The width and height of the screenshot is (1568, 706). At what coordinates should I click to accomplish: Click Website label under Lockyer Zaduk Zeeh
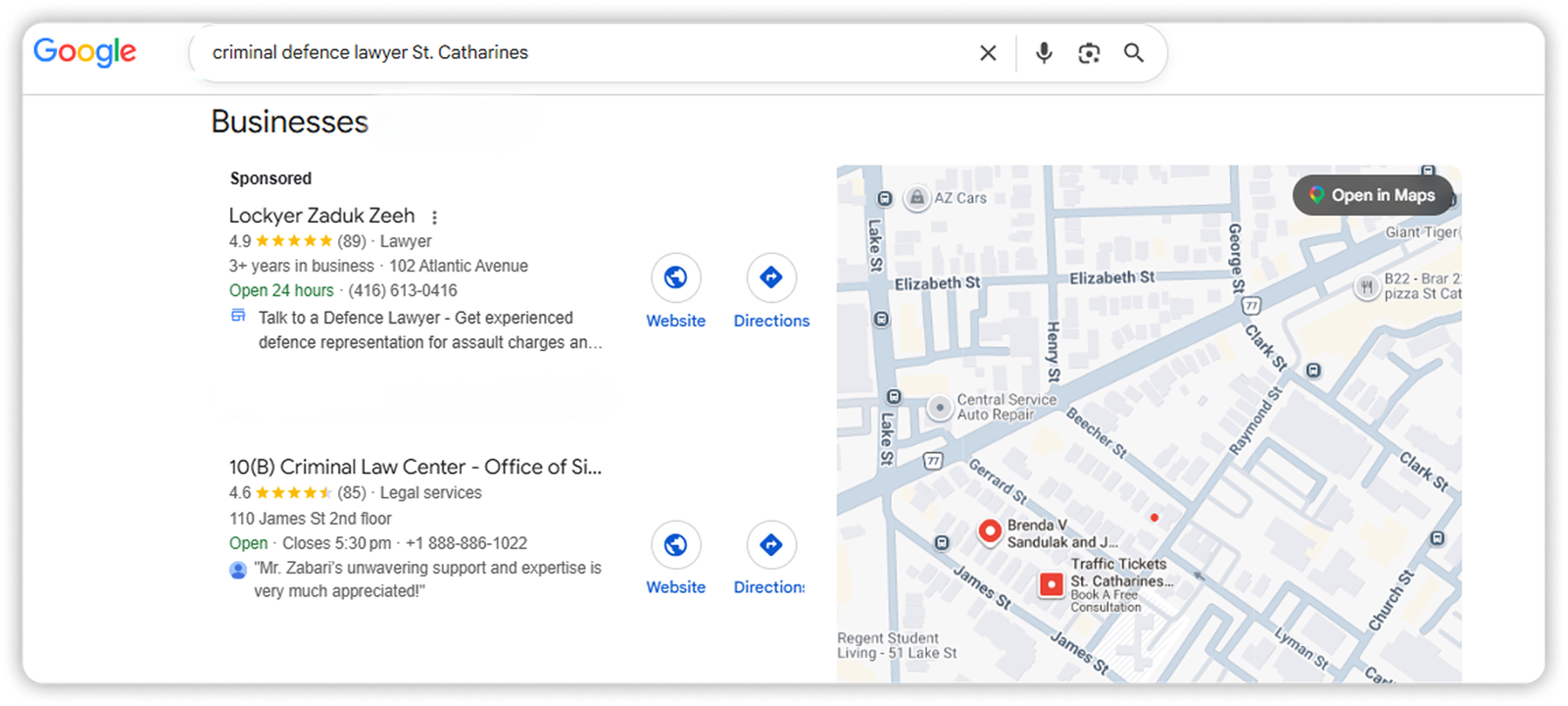click(675, 321)
